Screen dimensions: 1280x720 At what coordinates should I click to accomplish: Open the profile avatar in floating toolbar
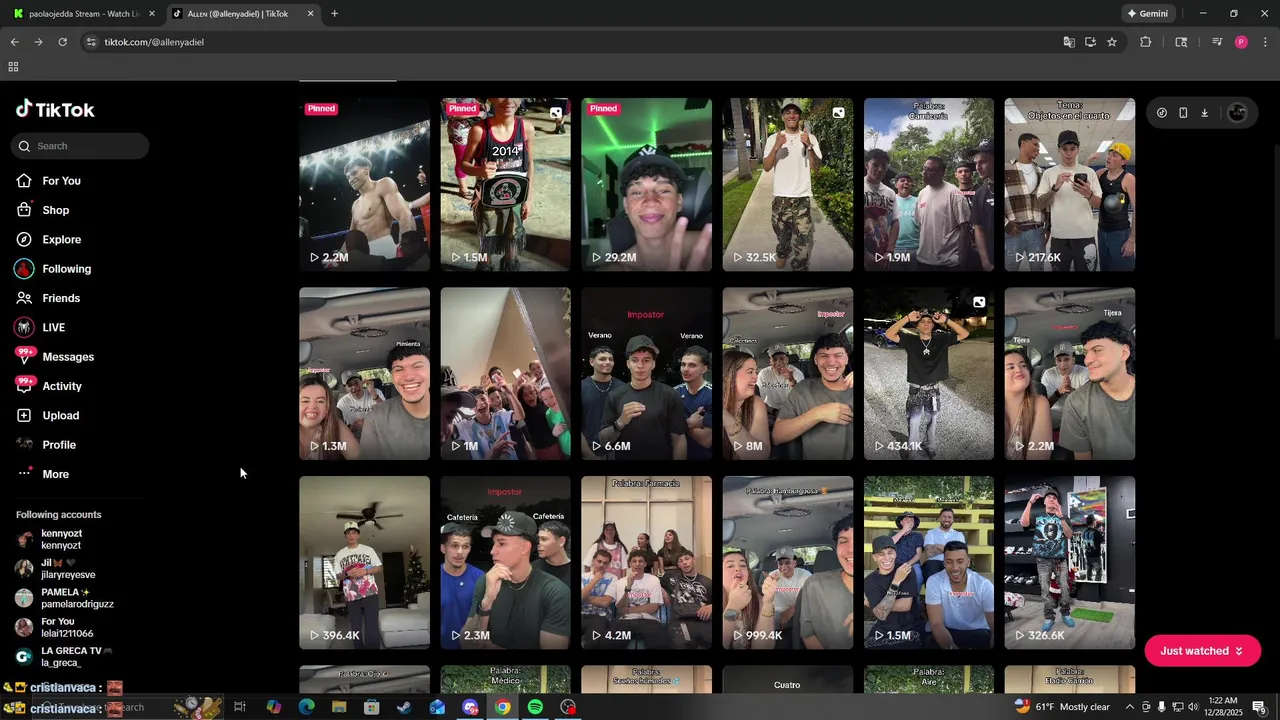(1237, 113)
